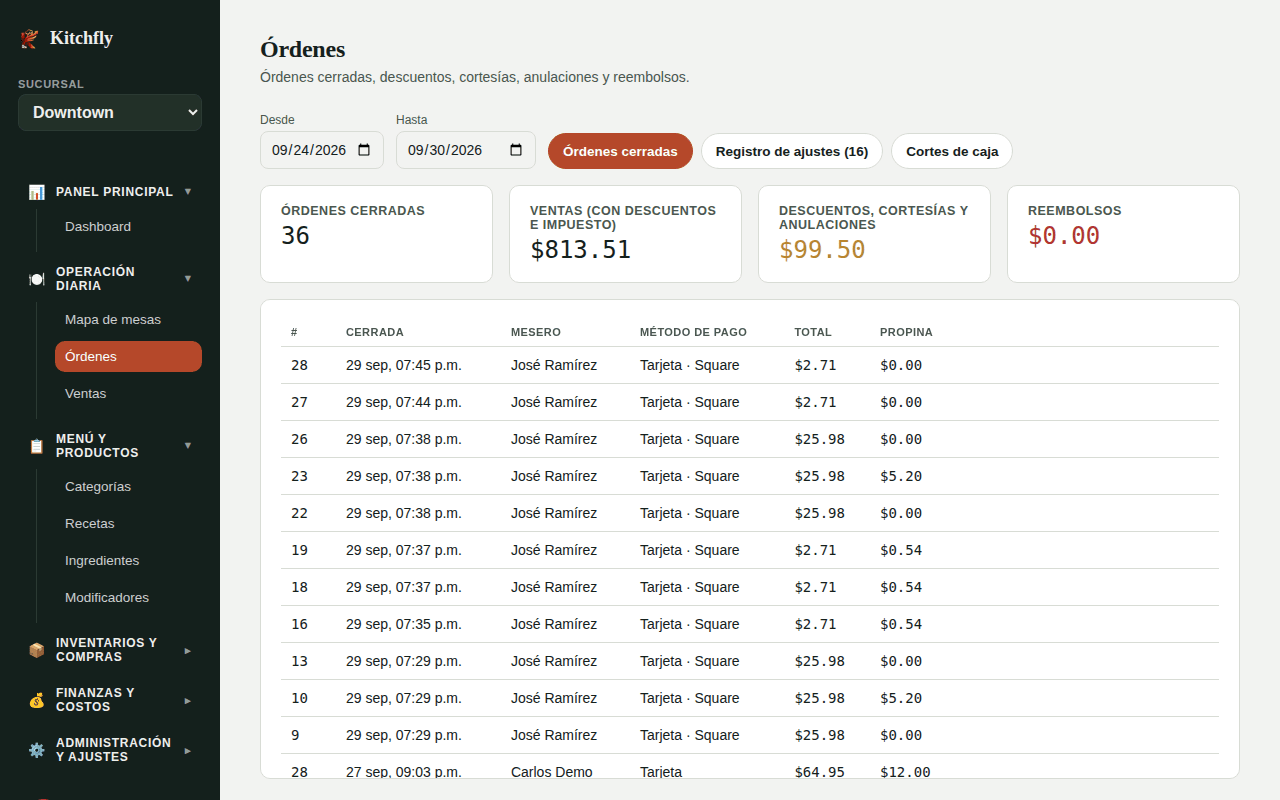This screenshot has height=800, width=1280.
Task: Select the Órdenes cerradas tab
Action: (x=620, y=151)
